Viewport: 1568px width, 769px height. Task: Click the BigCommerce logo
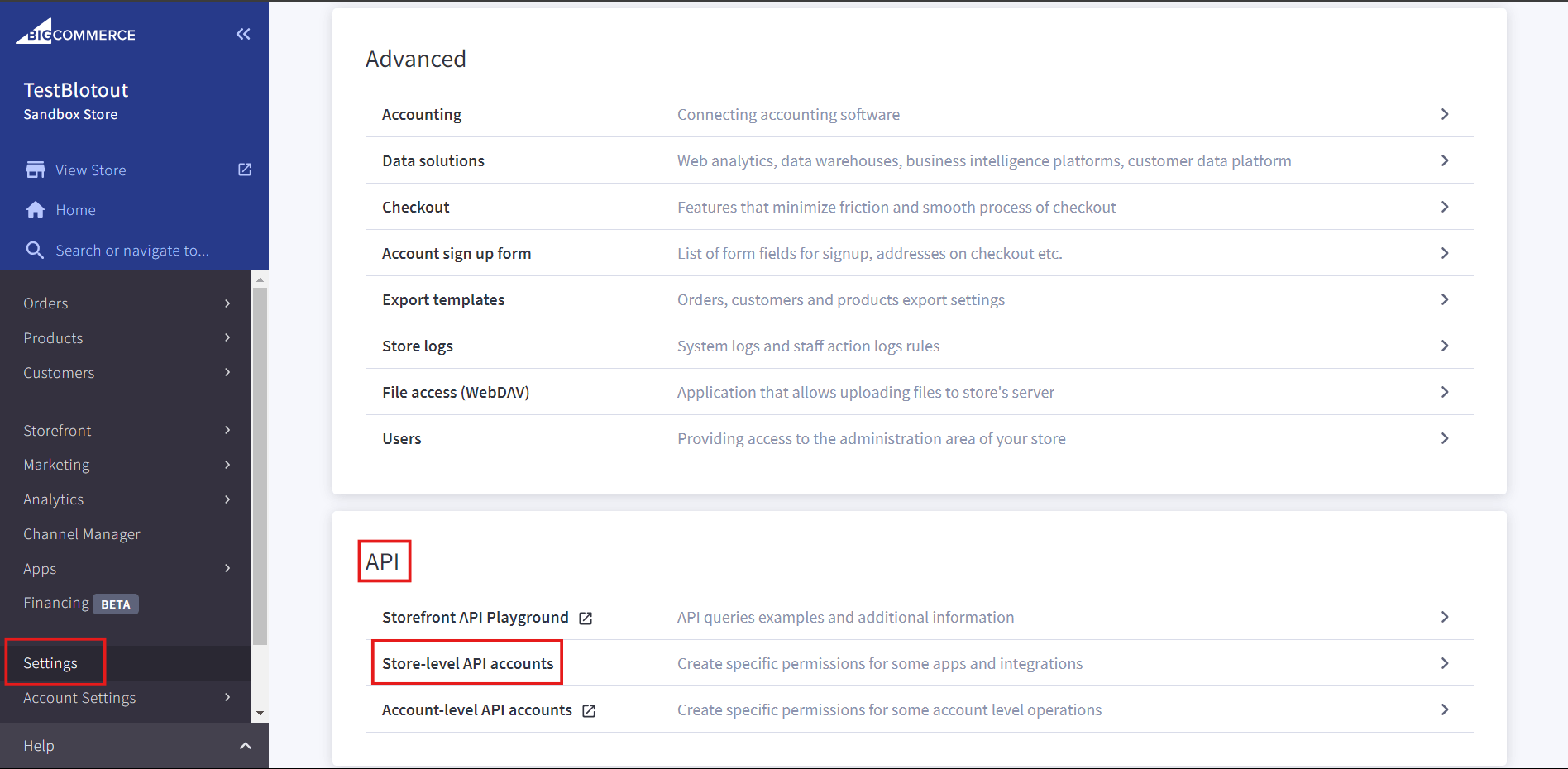[x=75, y=32]
